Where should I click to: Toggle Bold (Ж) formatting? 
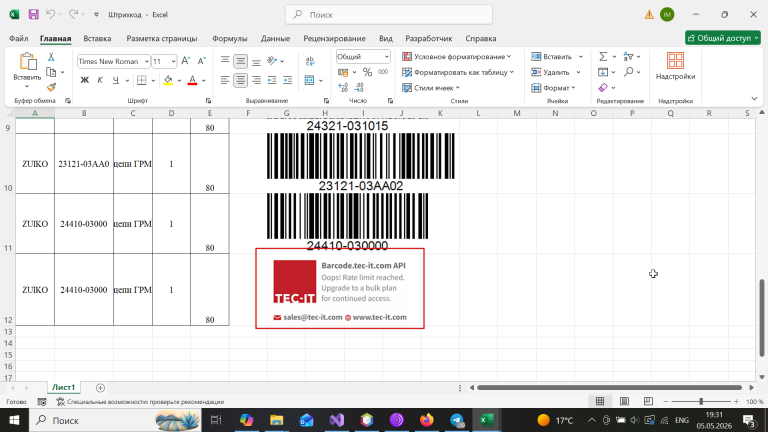(85, 80)
